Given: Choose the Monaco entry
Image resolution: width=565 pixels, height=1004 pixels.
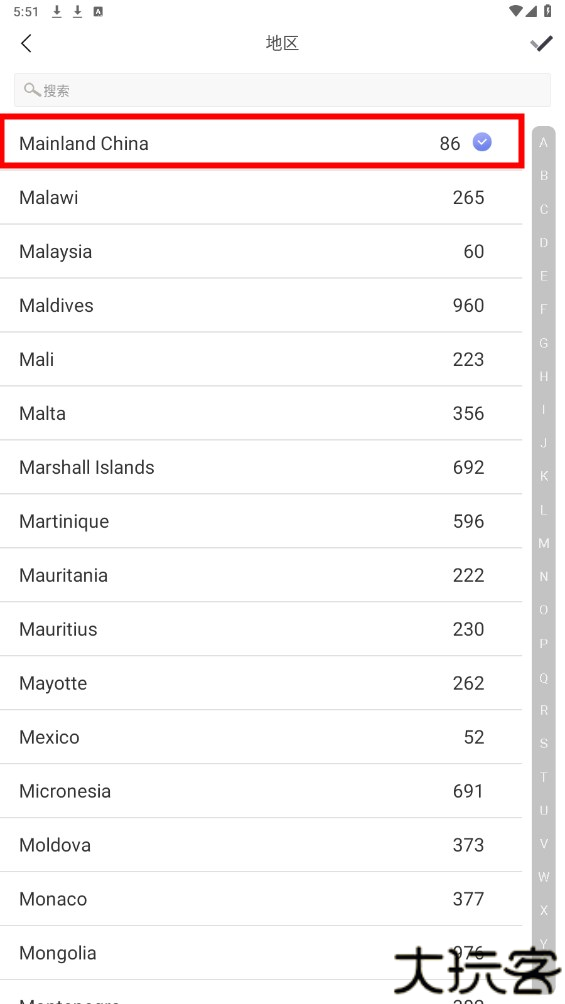Looking at the screenshot, I should coord(261,898).
